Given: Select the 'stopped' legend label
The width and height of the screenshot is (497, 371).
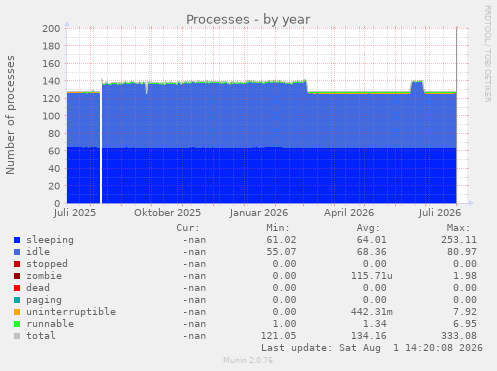Looking at the screenshot, I should tap(47, 264).
